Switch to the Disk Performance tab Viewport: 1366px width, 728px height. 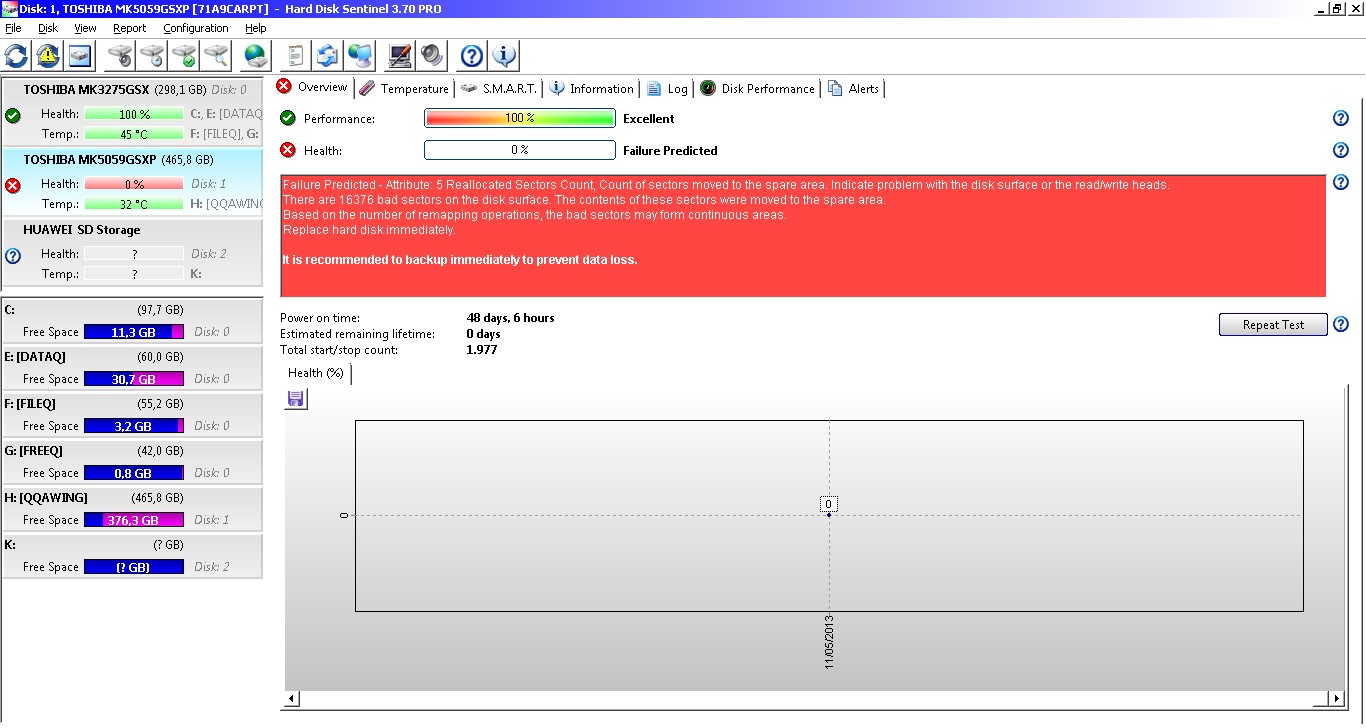(757, 89)
